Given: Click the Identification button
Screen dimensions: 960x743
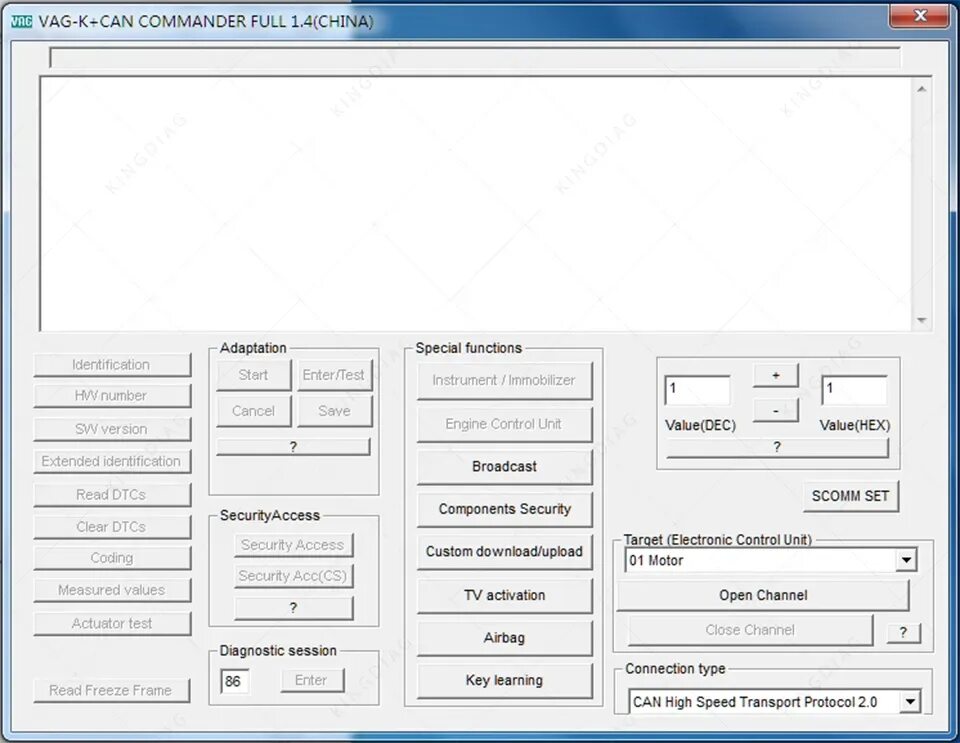Looking at the screenshot, I should click(x=112, y=365).
